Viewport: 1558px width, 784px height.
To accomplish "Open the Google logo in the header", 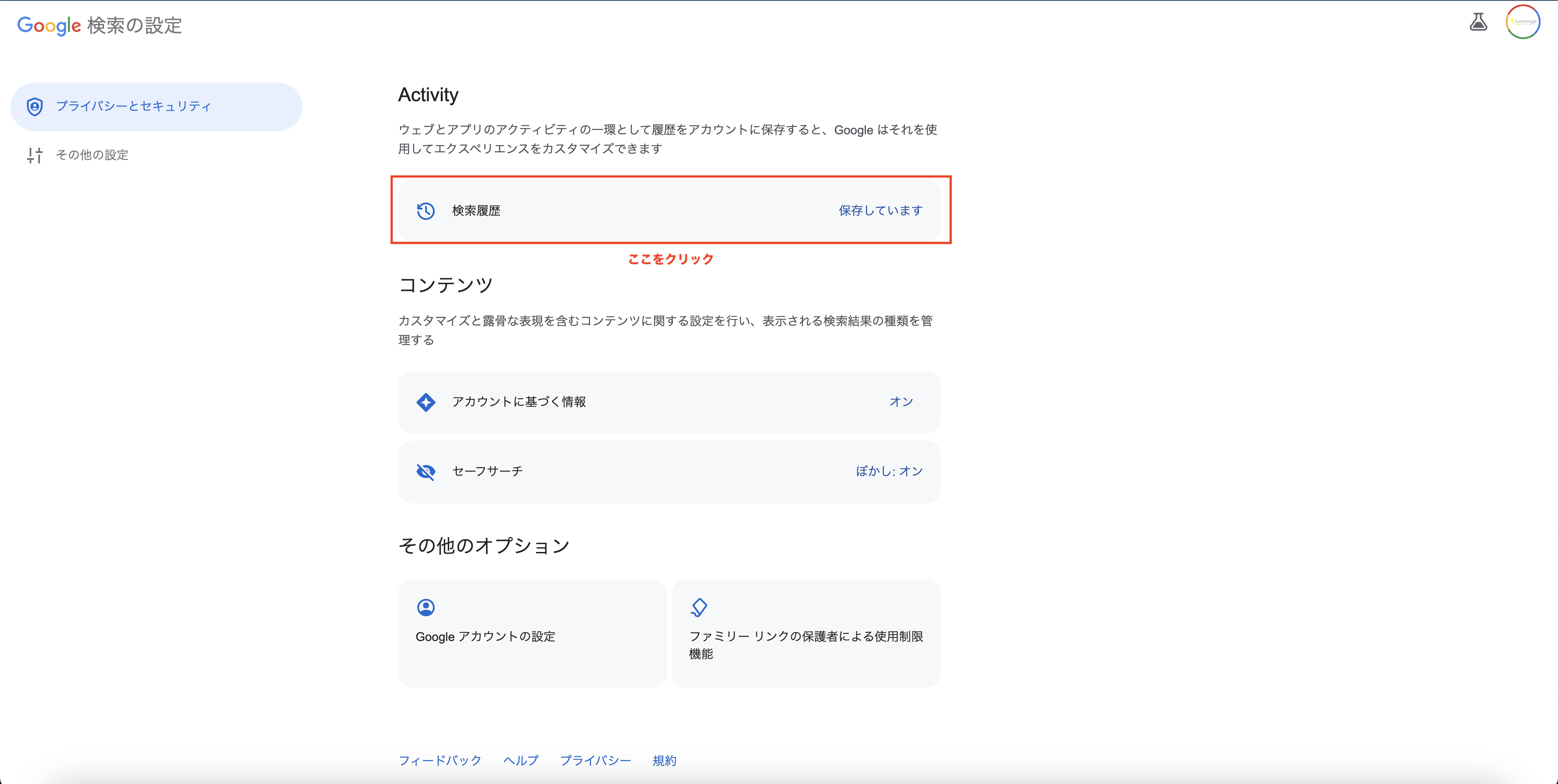I will pos(48,25).
